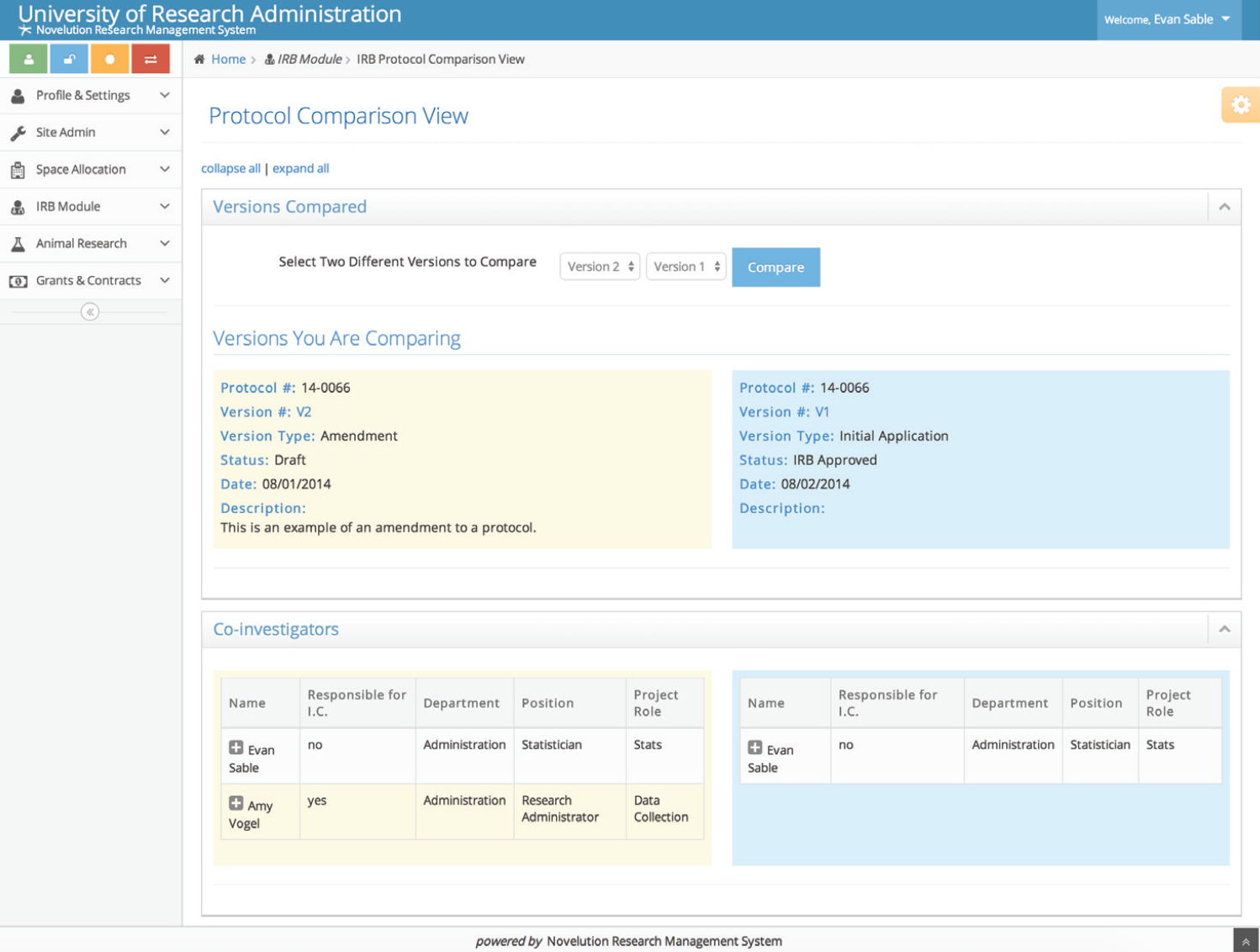Expand Amy Vogel's row with the plus icon

pyautogui.click(x=236, y=803)
